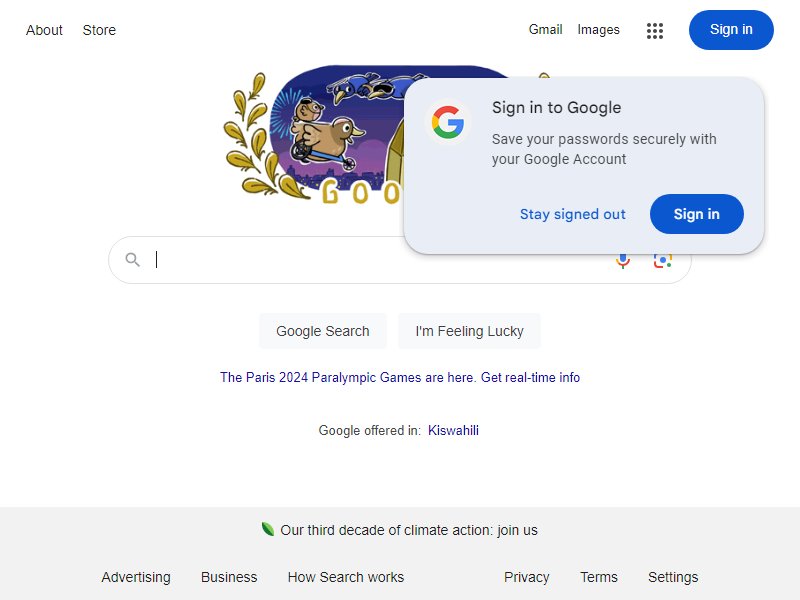Click I'm Feeling Lucky button
800x600 pixels.
tap(469, 331)
